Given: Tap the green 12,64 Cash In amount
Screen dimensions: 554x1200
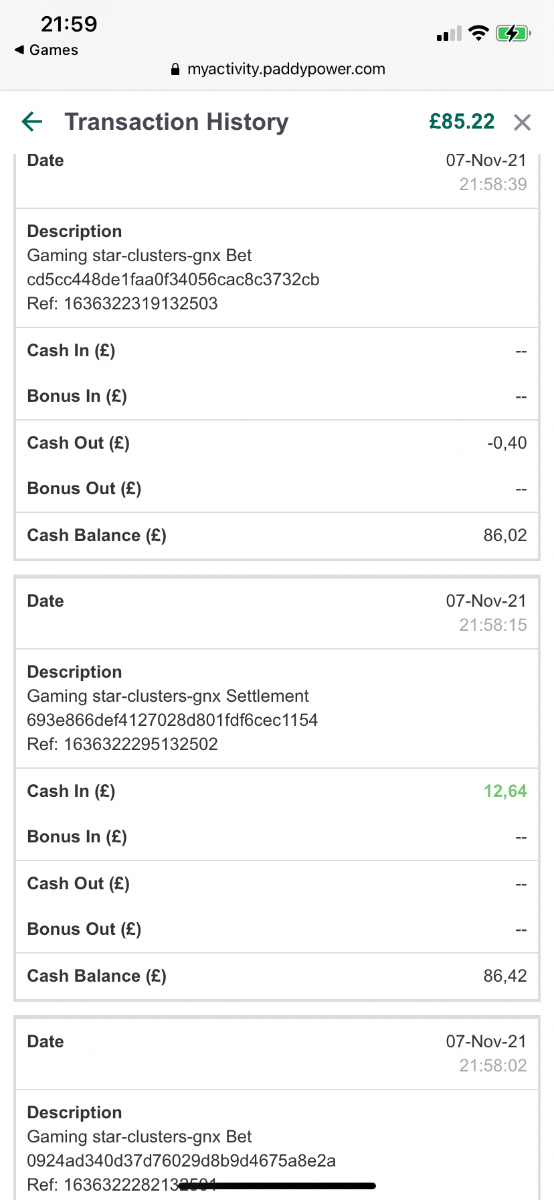Looking at the screenshot, I should click(505, 791).
